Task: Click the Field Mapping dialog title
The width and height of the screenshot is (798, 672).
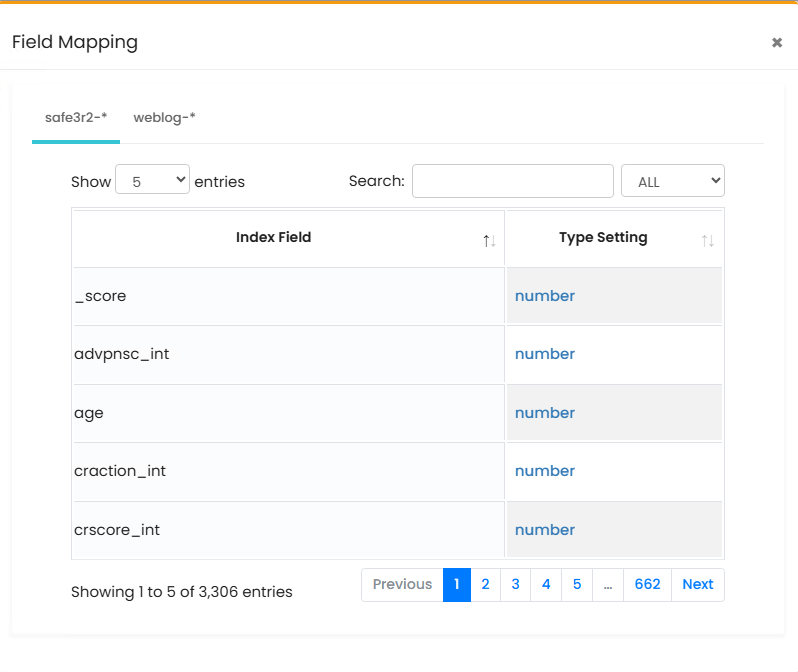Action: [x=75, y=42]
